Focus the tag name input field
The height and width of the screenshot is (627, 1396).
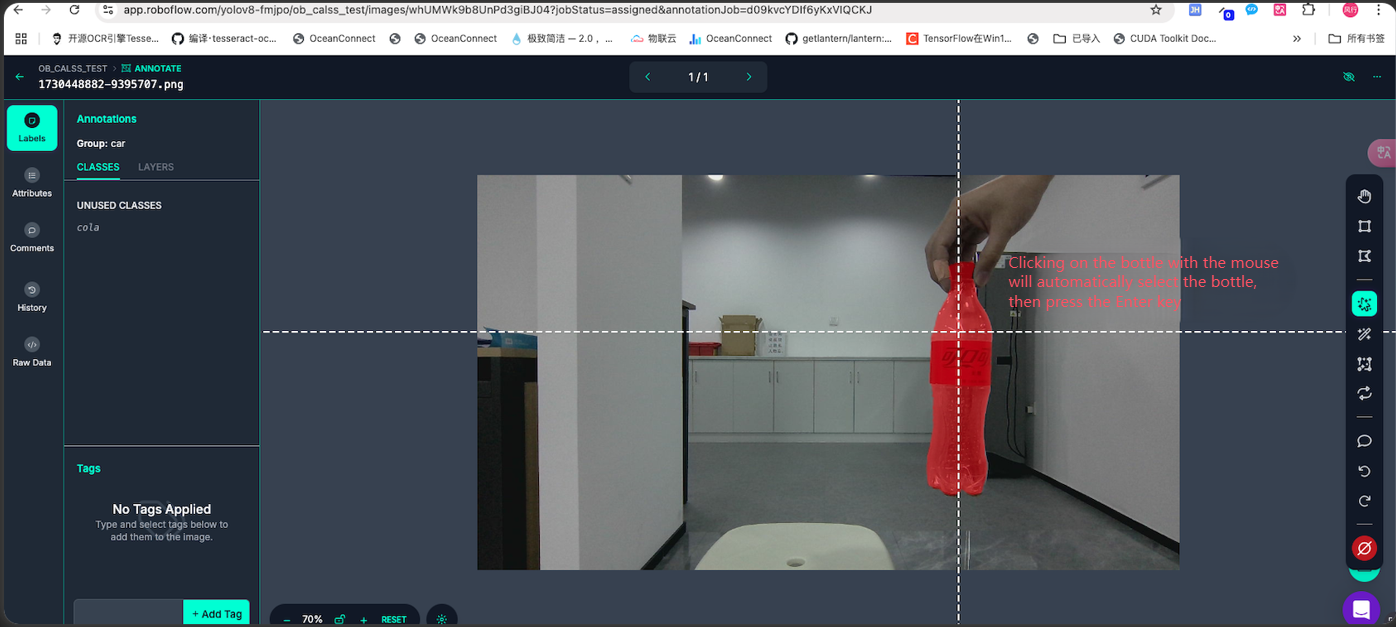(x=129, y=613)
